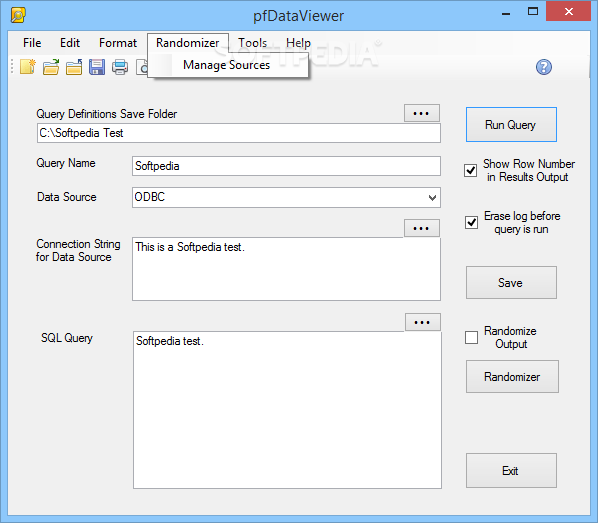Click the Open folder icon with green arrow

(x=51, y=67)
